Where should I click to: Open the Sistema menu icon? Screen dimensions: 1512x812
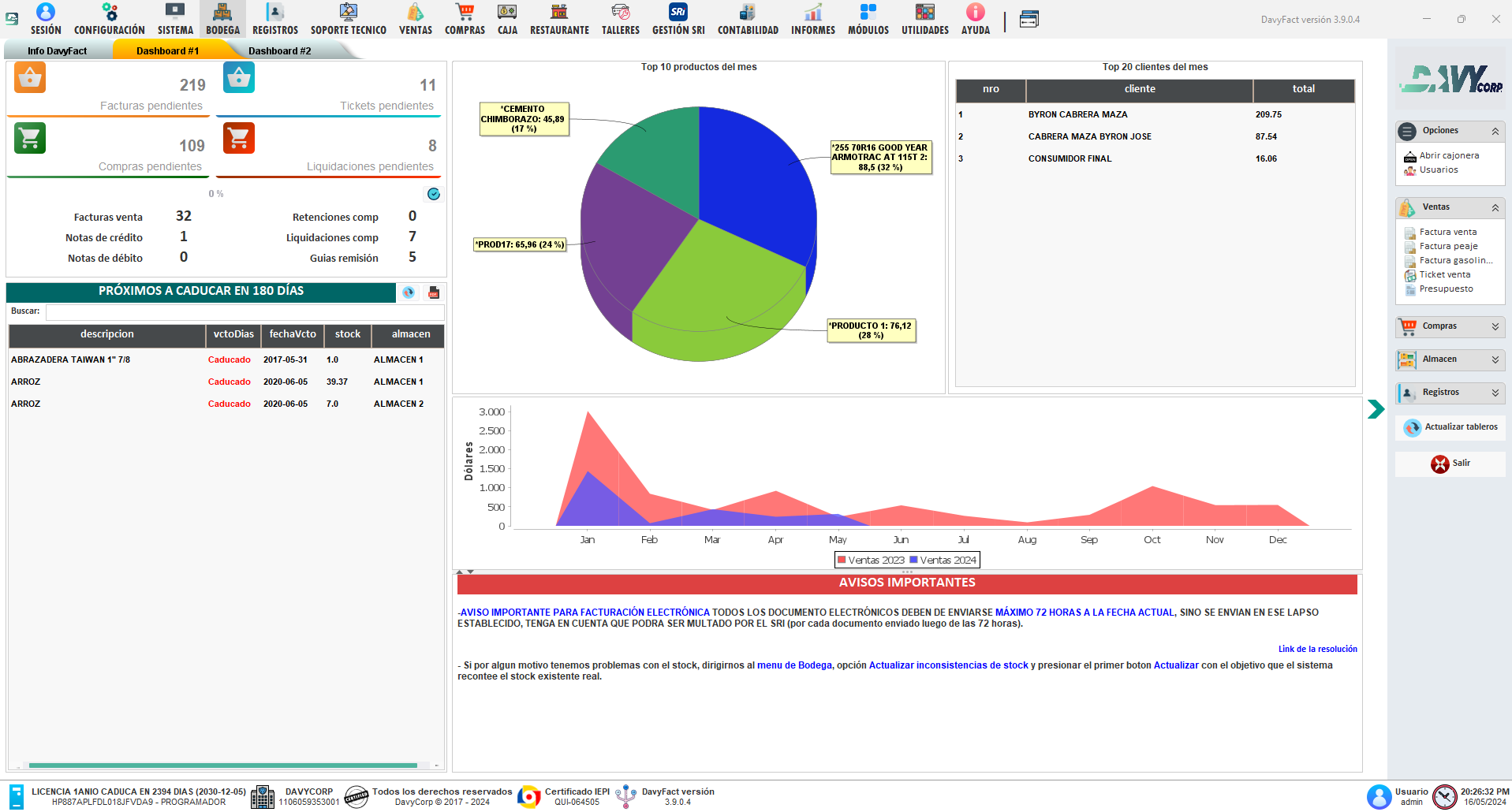pyautogui.click(x=175, y=13)
